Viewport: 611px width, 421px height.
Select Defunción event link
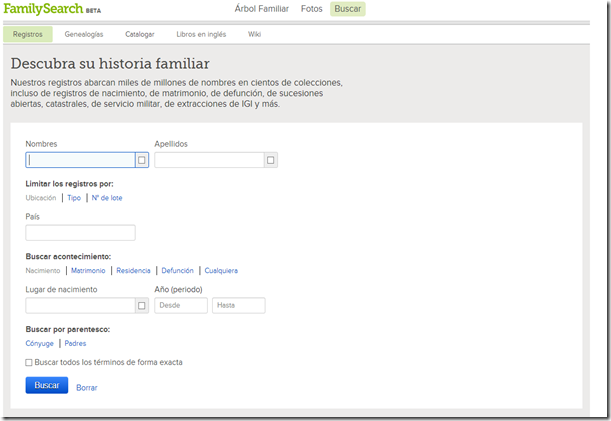pyautogui.click(x=177, y=271)
